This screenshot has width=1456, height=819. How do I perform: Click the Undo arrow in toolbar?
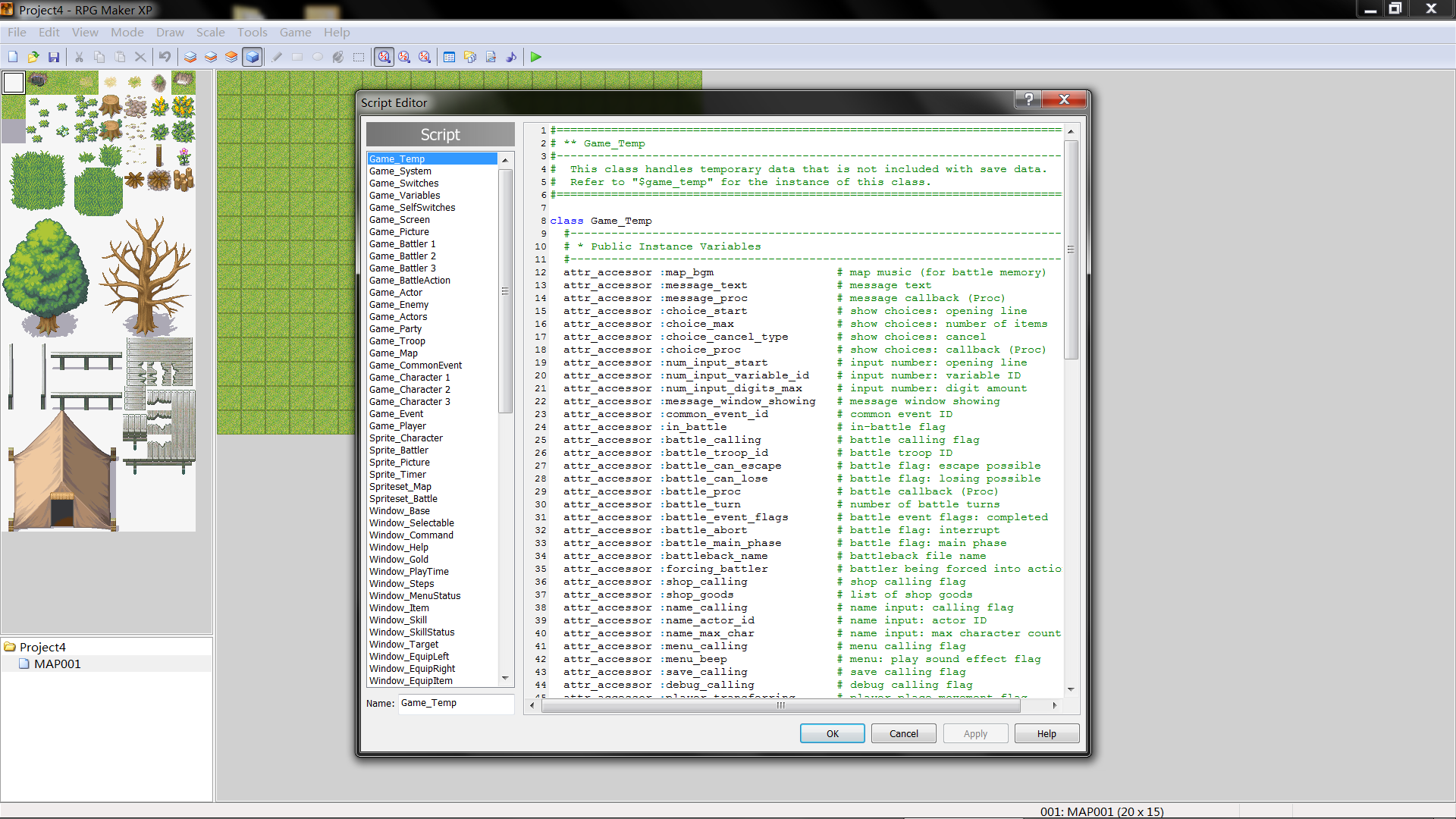[165, 57]
